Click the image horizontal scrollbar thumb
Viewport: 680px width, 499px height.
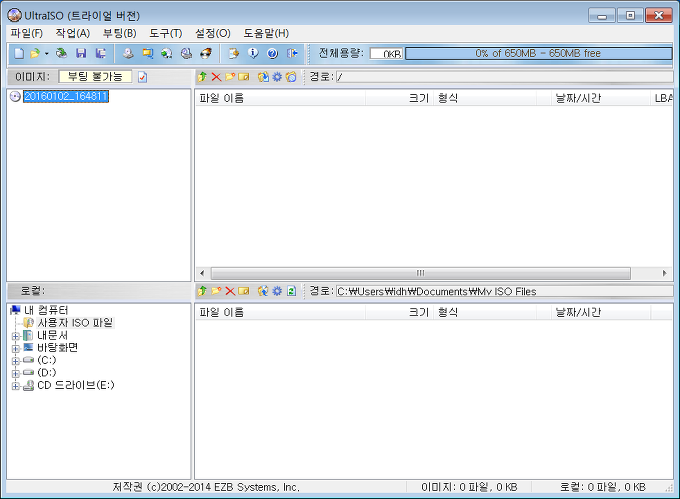[421, 273]
